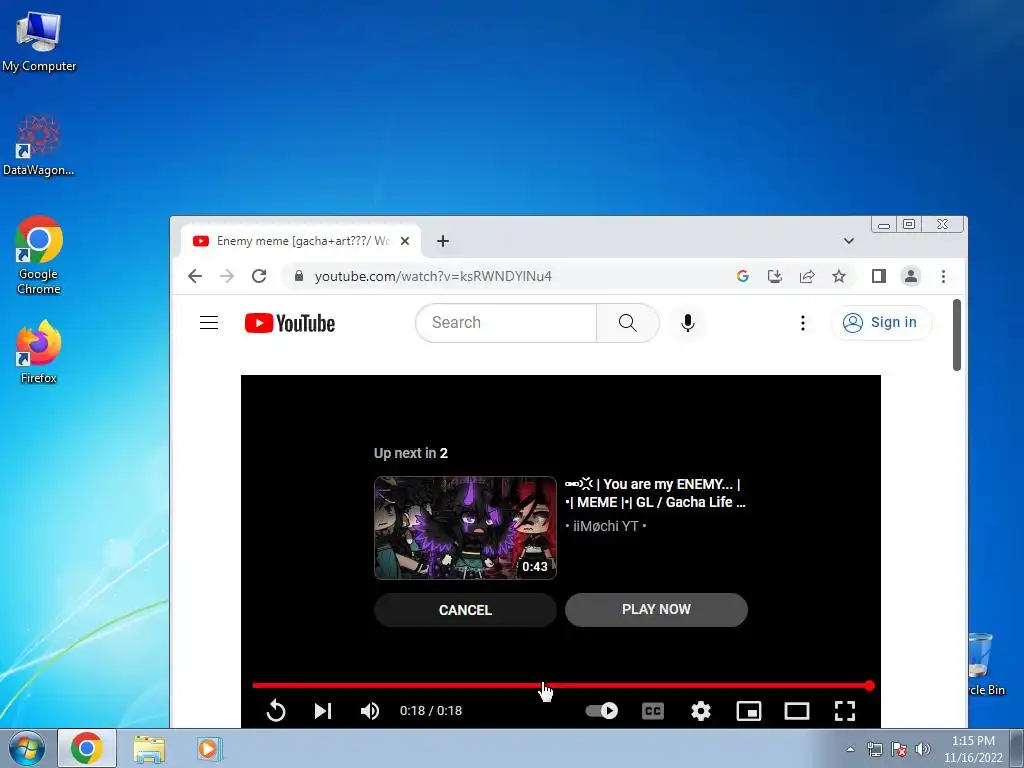This screenshot has width=1024, height=768.
Task: Go forward in Chrome
Action: coord(227,276)
